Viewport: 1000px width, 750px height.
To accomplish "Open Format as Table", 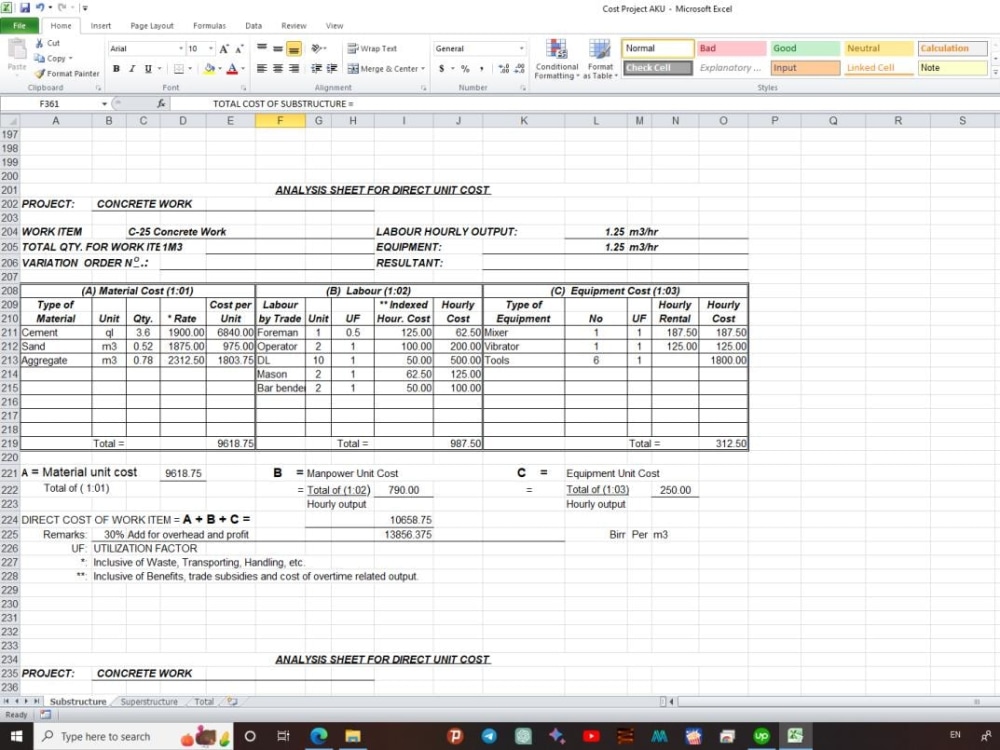I will click(x=600, y=59).
